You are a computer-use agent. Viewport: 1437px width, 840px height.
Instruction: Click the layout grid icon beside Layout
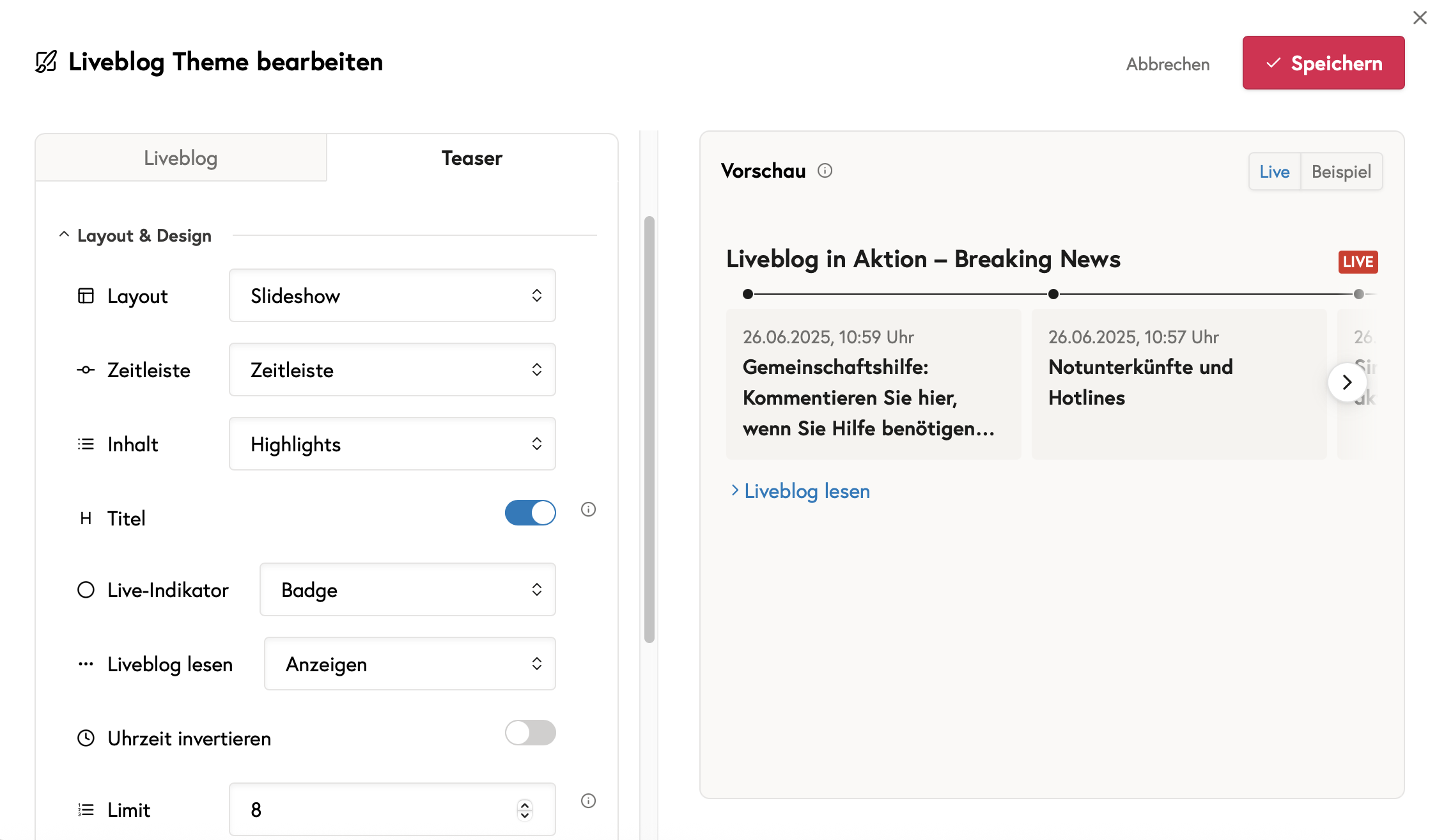point(86,296)
